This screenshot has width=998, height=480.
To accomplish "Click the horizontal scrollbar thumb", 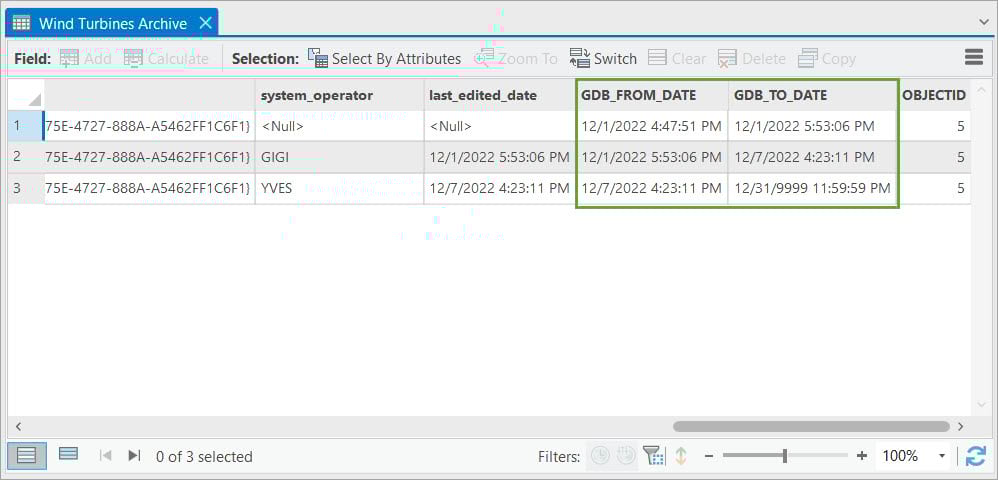I will point(811,426).
